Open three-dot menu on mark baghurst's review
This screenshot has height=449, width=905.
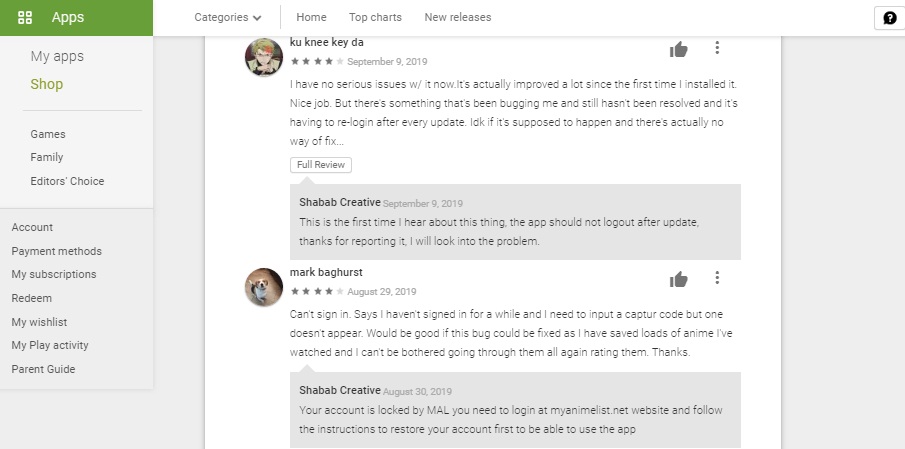click(x=717, y=278)
